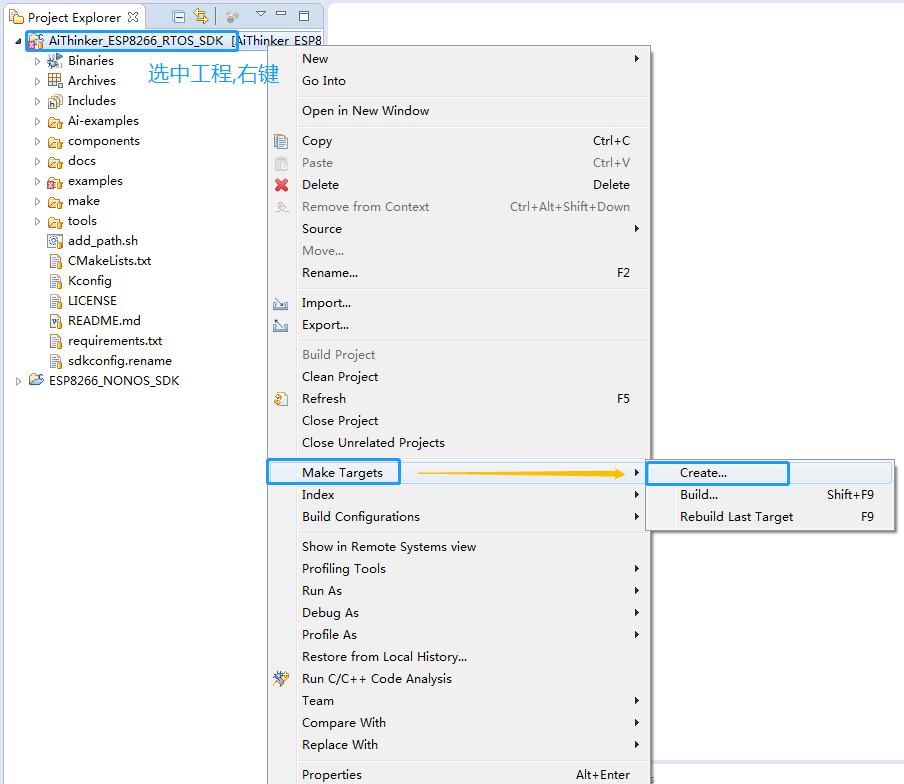Click the red Delete X icon
Image resolution: width=904 pixels, height=784 pixels.
point(281,185)
